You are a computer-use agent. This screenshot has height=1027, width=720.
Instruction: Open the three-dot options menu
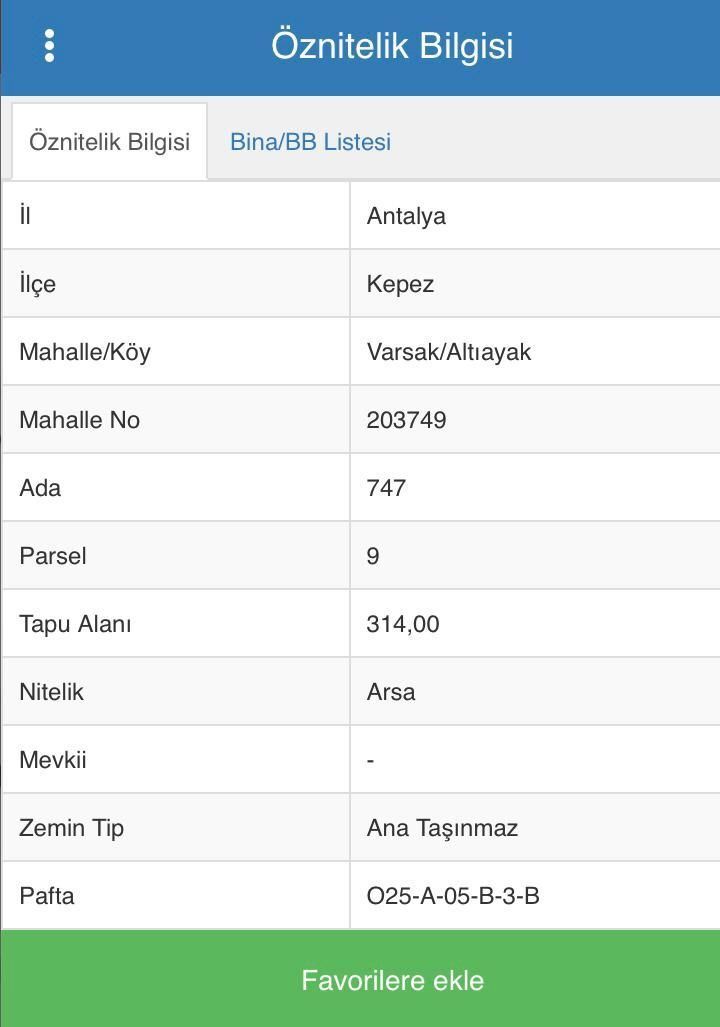click(x=49, y=45)
